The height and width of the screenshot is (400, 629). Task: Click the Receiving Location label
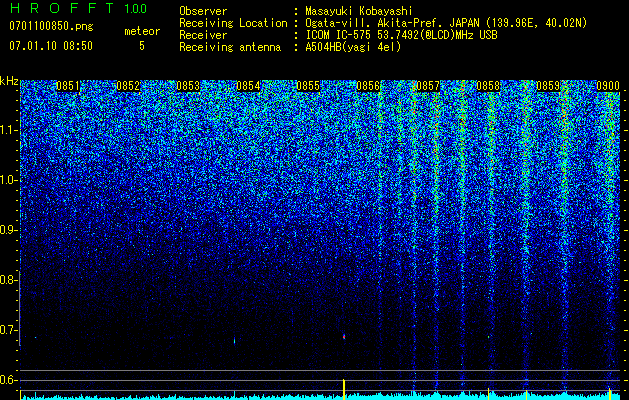pos(233,23)
